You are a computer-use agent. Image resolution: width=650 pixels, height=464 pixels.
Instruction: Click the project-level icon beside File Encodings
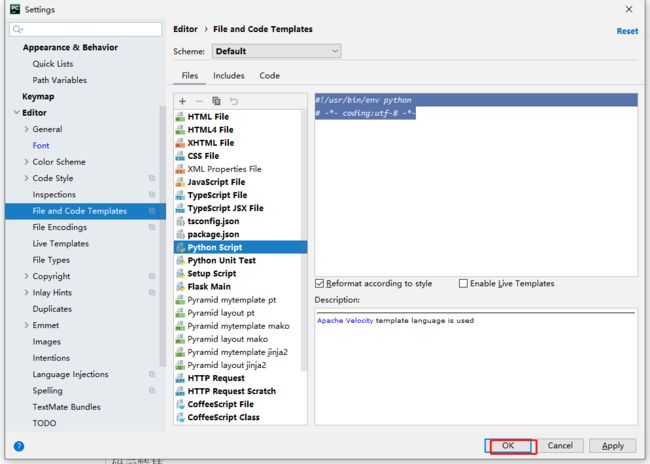click(x=152, y=227)
